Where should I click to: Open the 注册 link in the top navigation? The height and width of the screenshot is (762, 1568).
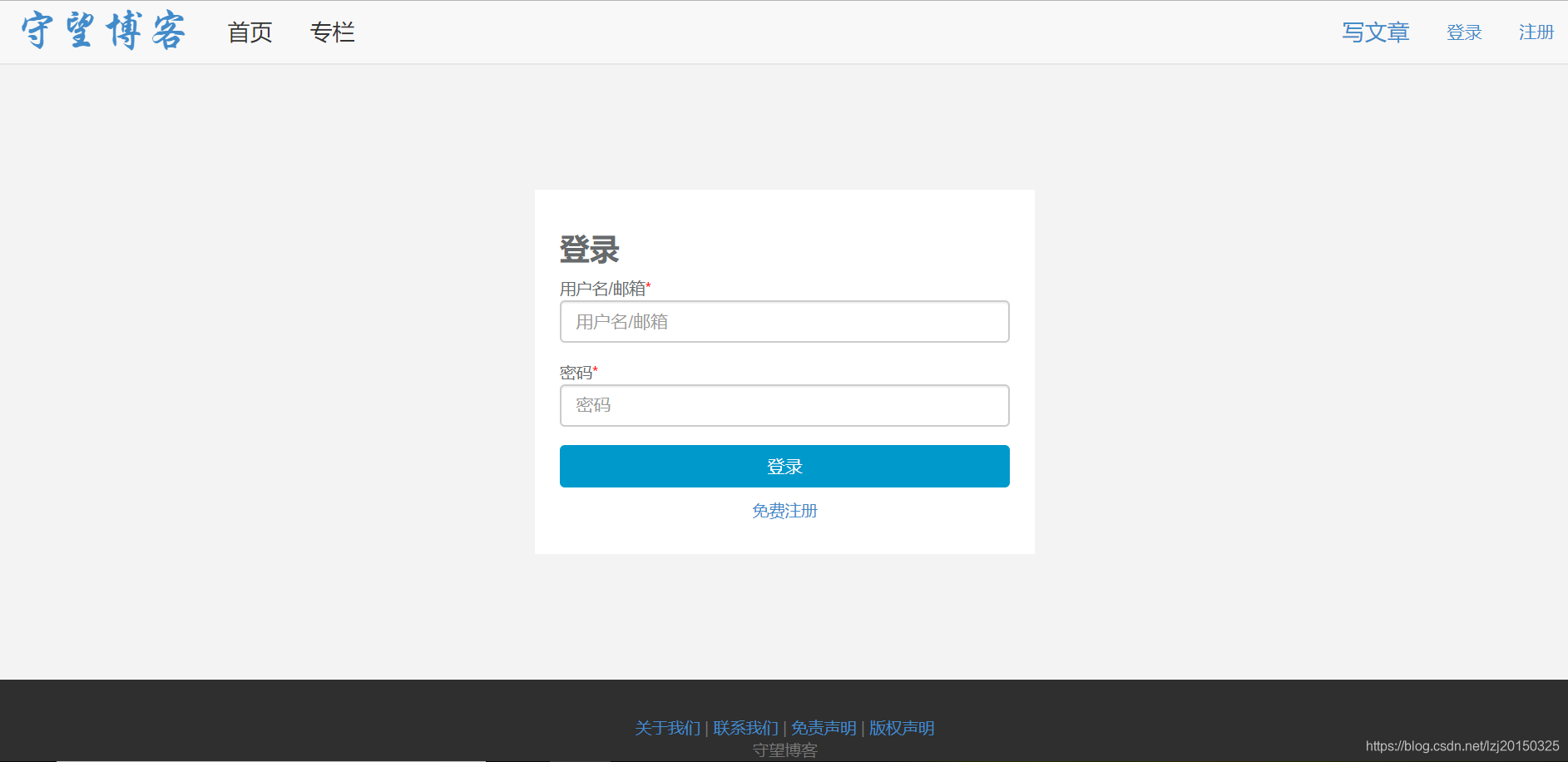coord(1536,32)
